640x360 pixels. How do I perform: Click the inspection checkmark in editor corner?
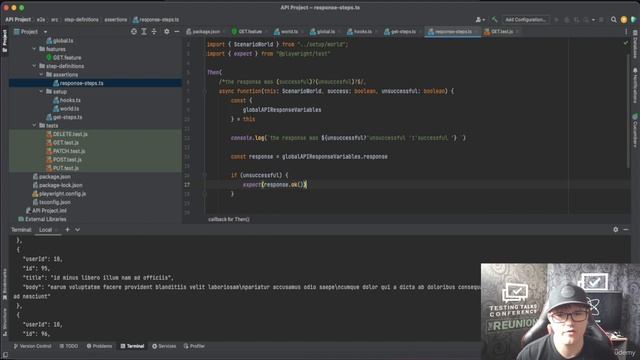tap(626, 42)
